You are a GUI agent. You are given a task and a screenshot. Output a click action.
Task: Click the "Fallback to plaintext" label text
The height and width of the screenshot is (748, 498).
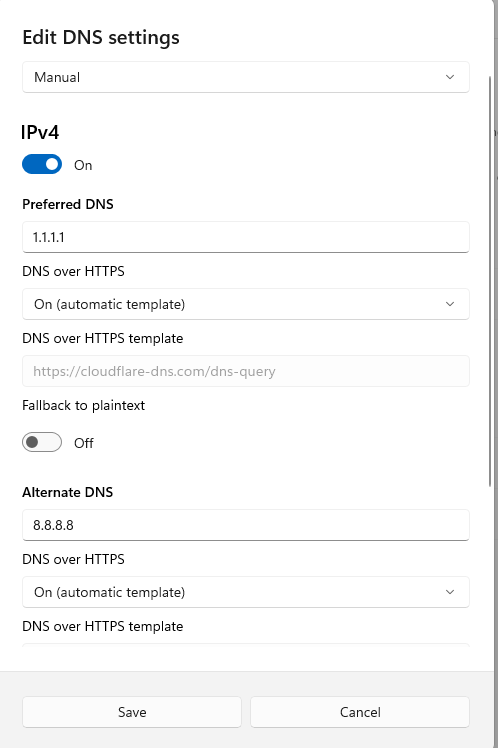coord(83,405)
